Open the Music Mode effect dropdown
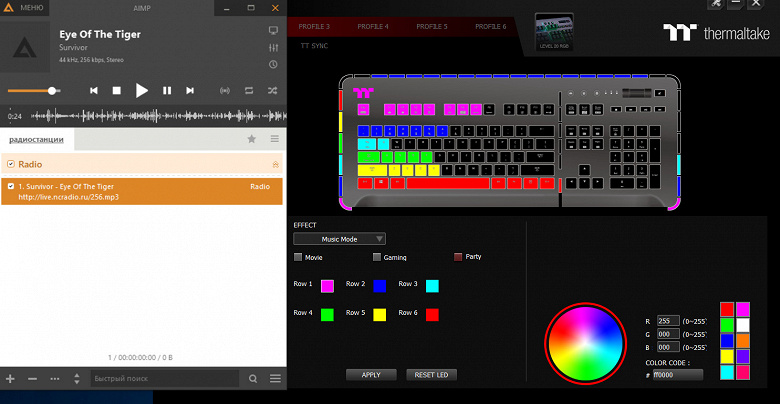The image size is (780, 404). (x=339, y=239)
